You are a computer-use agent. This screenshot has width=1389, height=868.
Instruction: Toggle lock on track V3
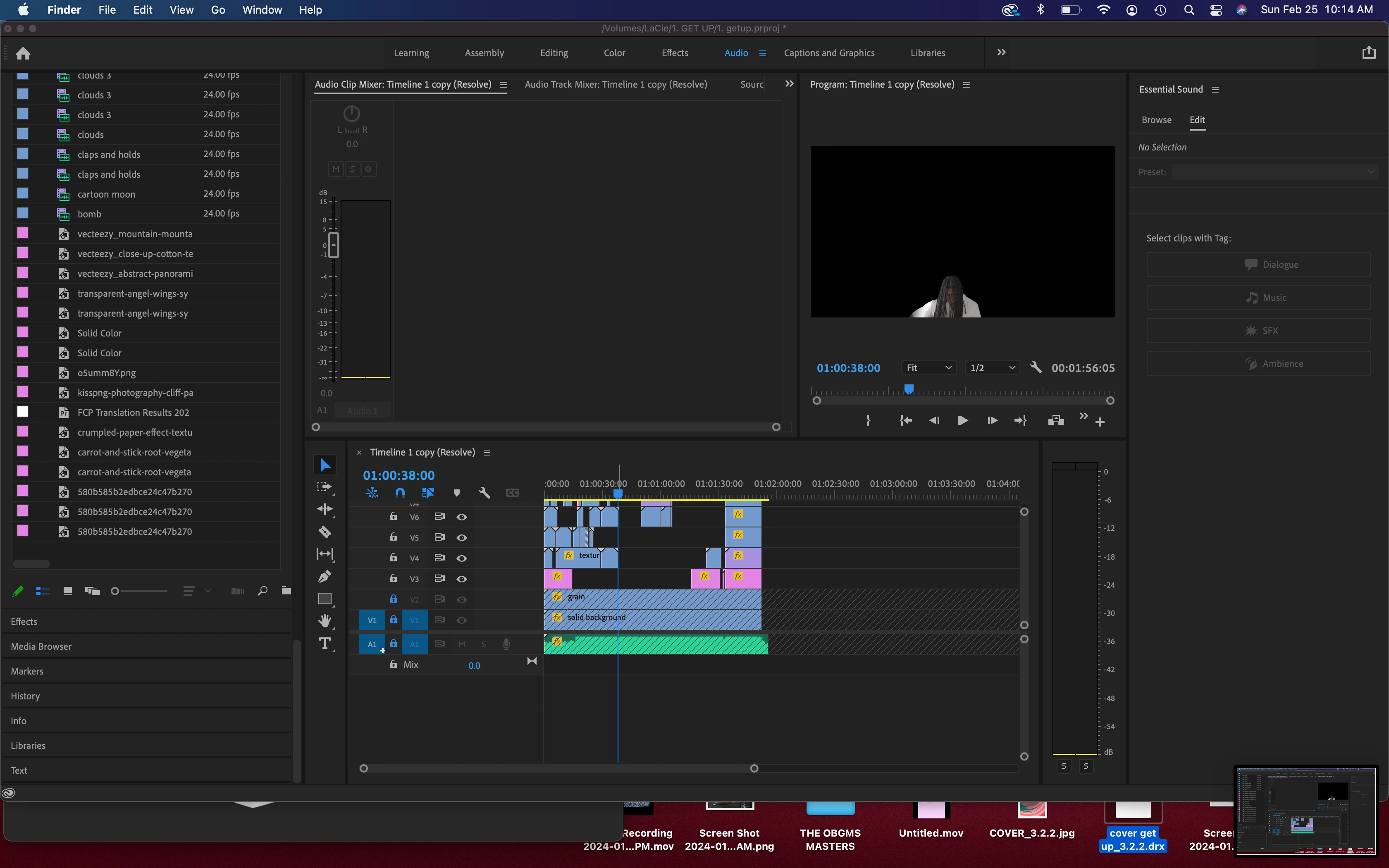coord(393,578)
